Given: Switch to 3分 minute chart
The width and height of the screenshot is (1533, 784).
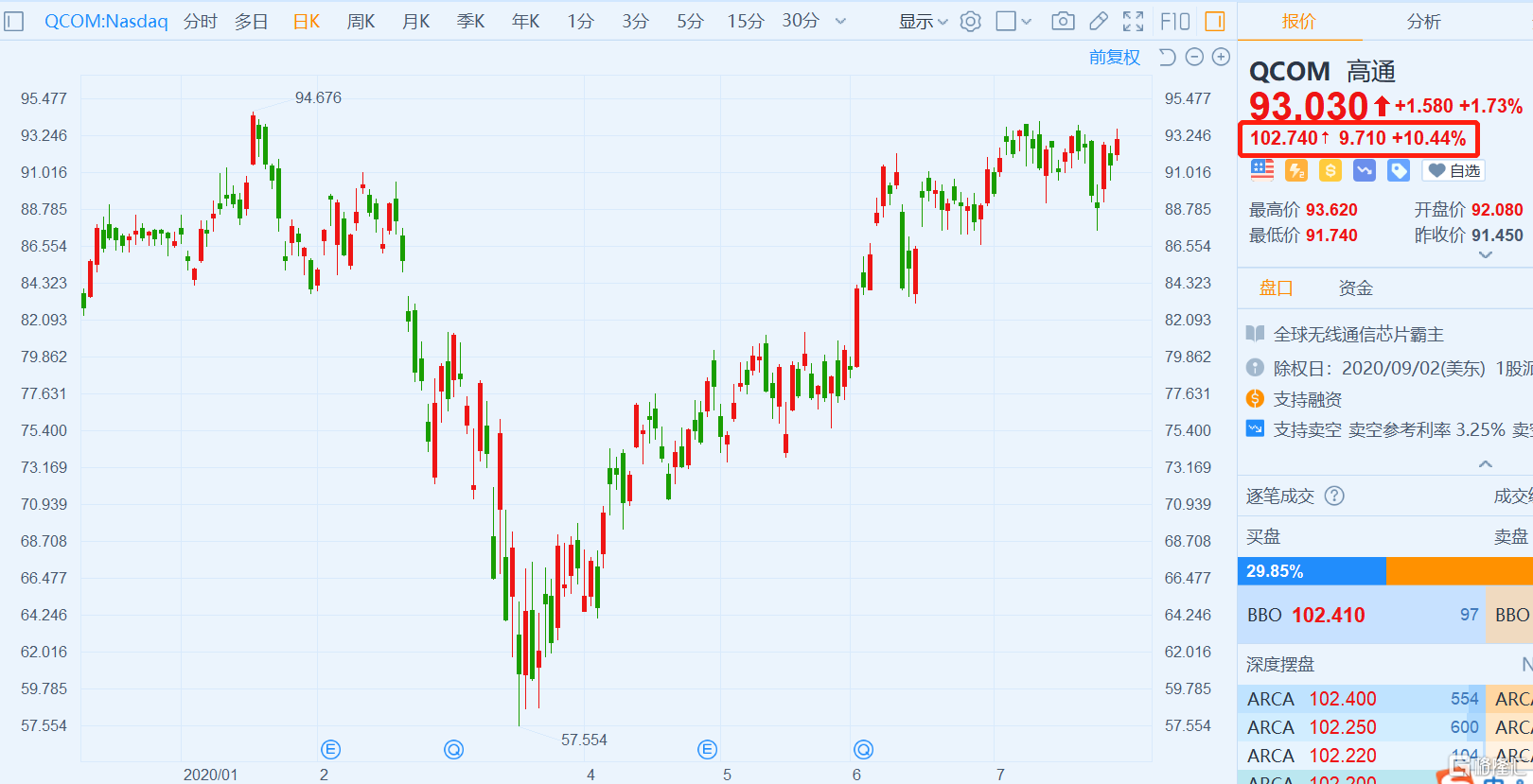Looking at the screenshot, I should click(635, 21).
